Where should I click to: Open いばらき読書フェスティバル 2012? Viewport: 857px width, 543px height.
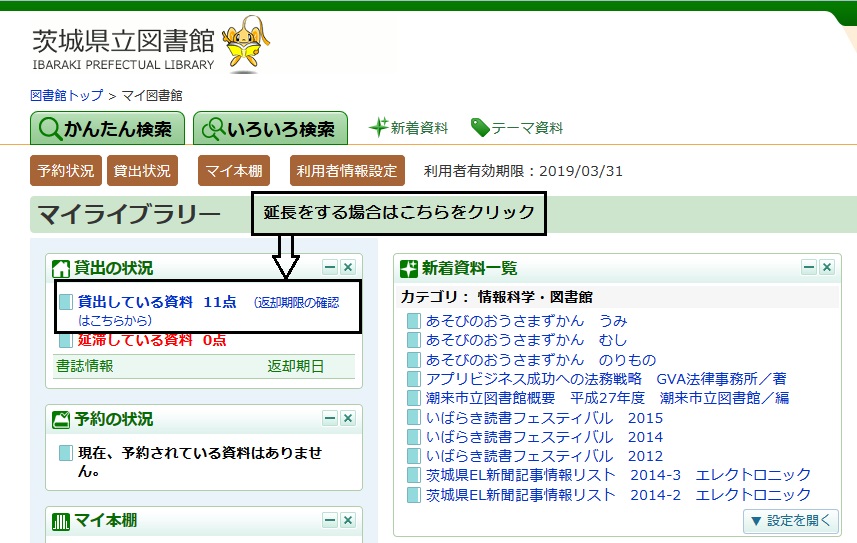coord(544,456)
